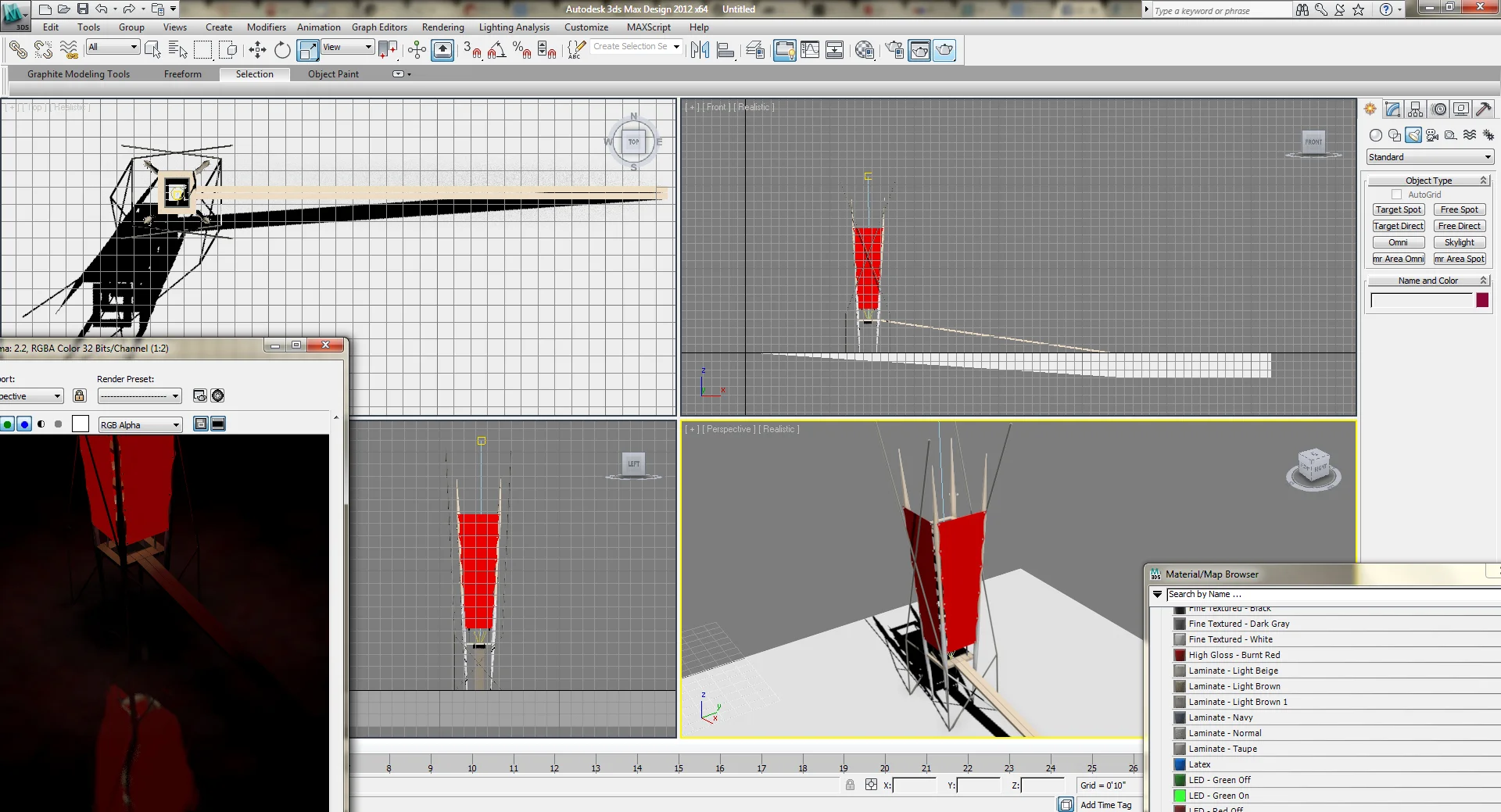Viewport: 1501px width, 812px height.
Task: Click the object color swatch
Action: (1482, 300)
